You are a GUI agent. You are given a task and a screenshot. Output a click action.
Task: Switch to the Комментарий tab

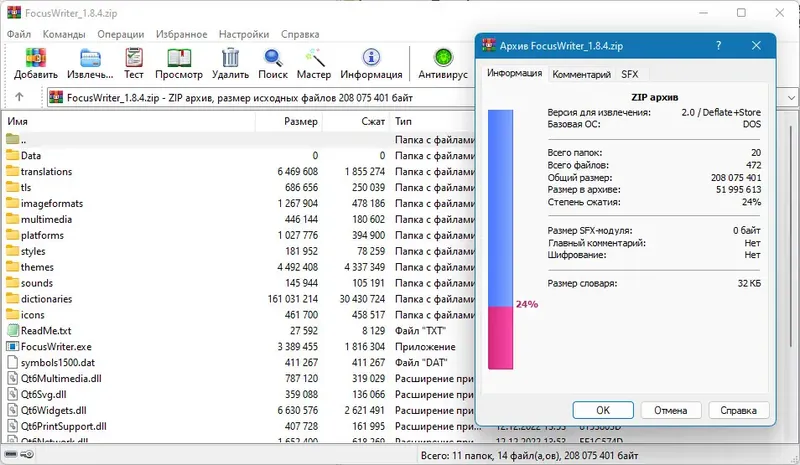pos(581,75)
